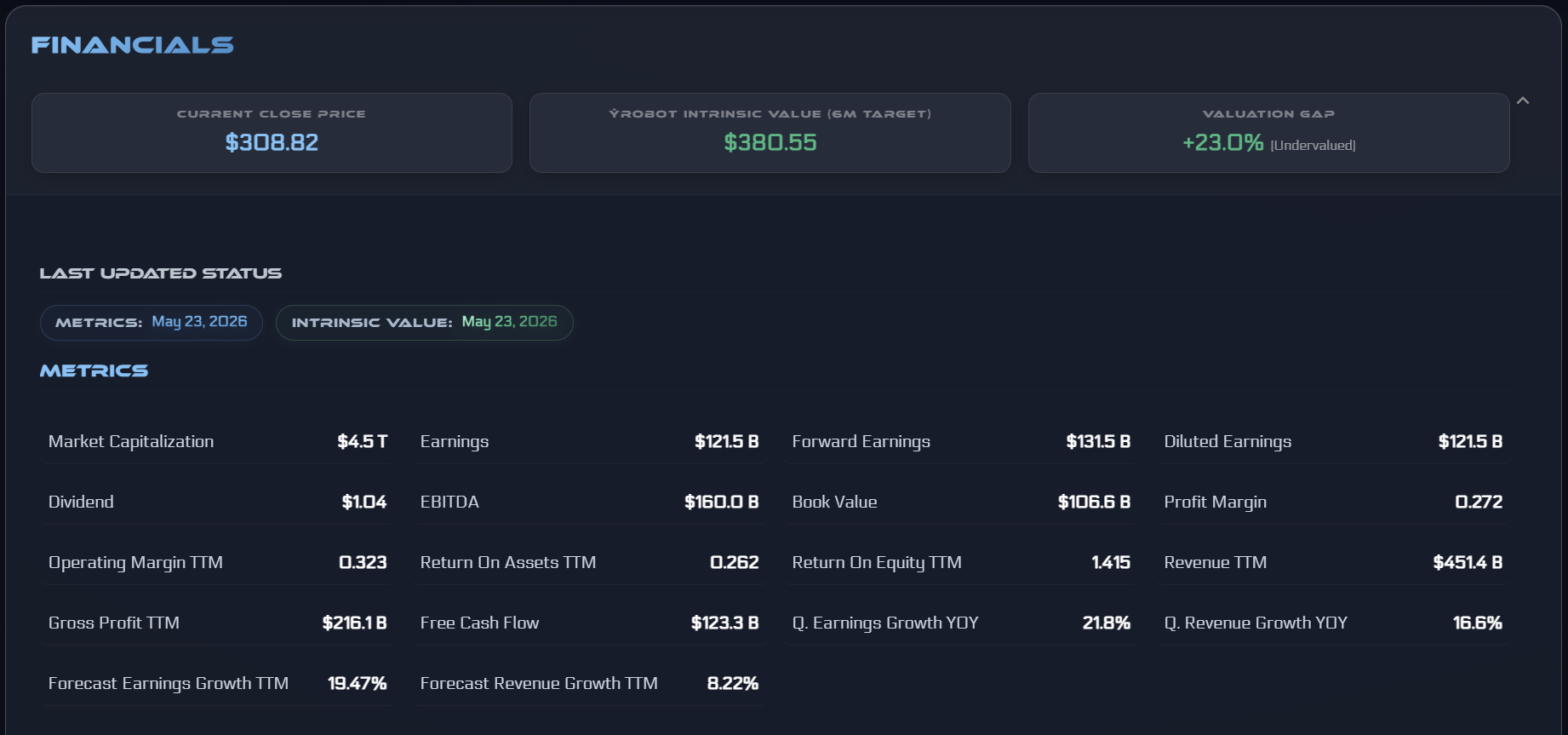Select the Dividend label

click(81, 502)
